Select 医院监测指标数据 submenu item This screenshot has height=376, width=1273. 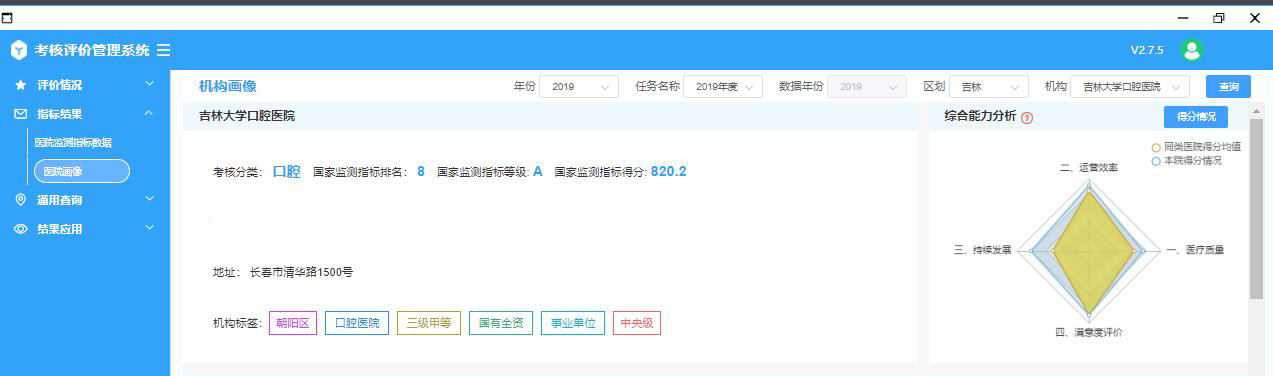(x=73, y=143)
